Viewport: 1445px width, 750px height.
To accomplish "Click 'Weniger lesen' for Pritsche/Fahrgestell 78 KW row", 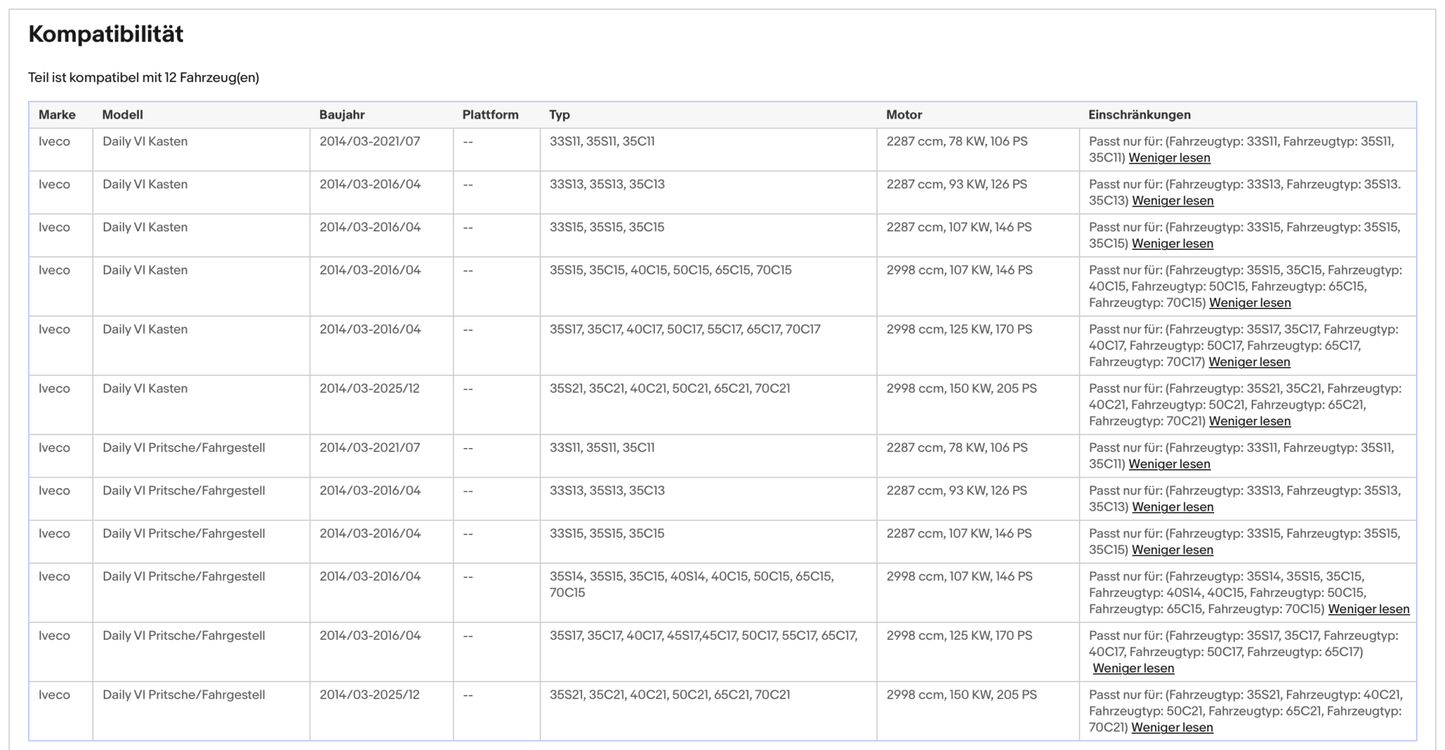I will 1169,464.
